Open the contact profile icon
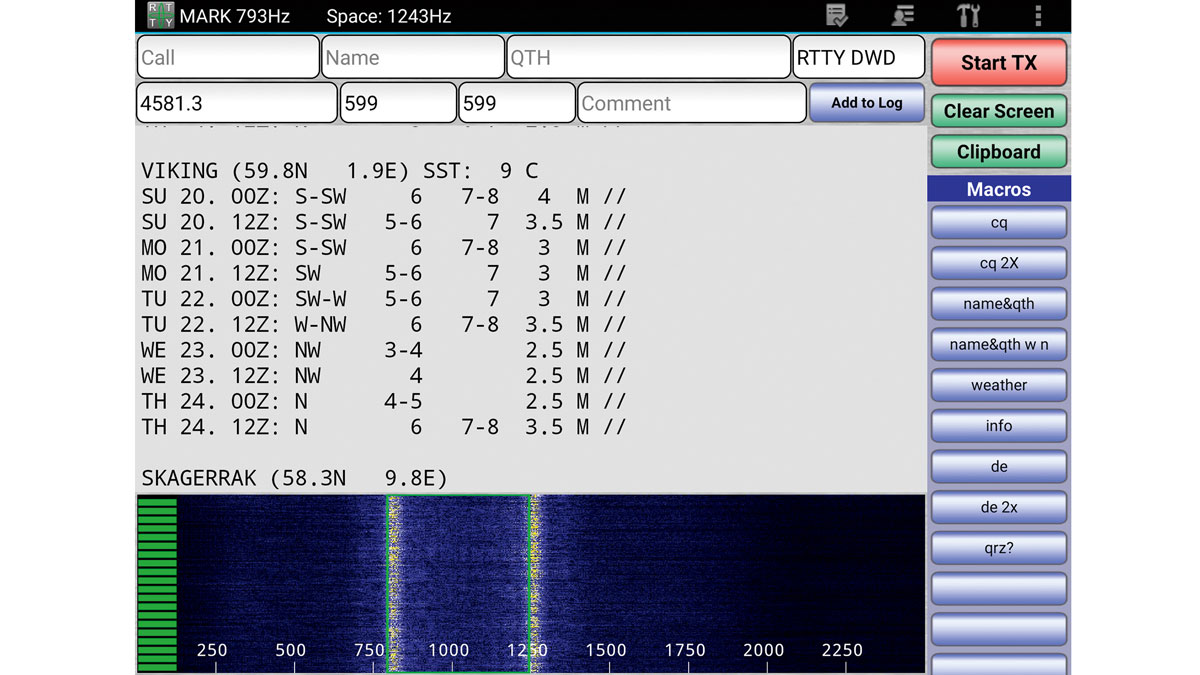The height and width of the screenshot is (675, 1200). click(x=902, y=16)
